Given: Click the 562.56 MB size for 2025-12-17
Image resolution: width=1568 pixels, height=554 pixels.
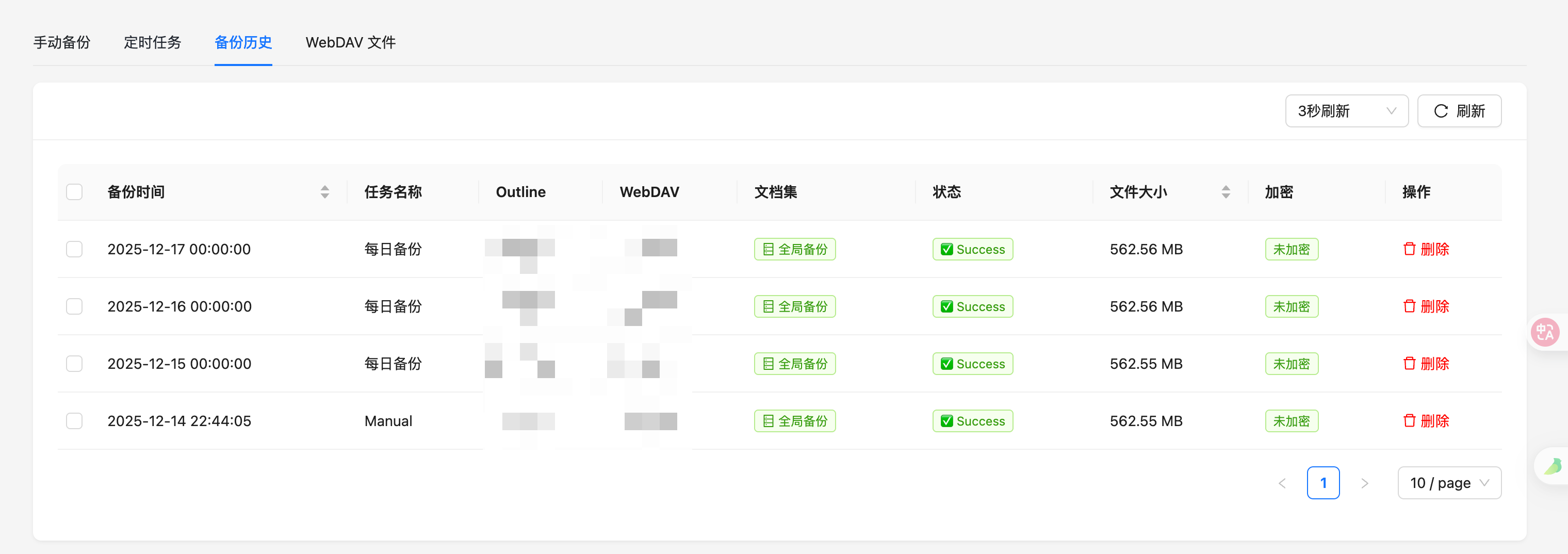Looking at the screenshot, I should click(1146, 249).
